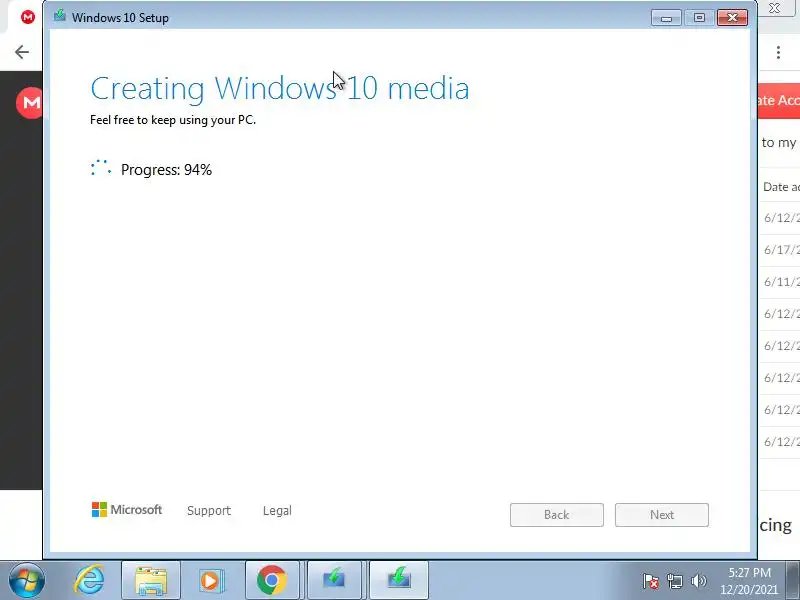Open Windows Media Player from taskbar
The image size is (800, 600).
(210, 581)
